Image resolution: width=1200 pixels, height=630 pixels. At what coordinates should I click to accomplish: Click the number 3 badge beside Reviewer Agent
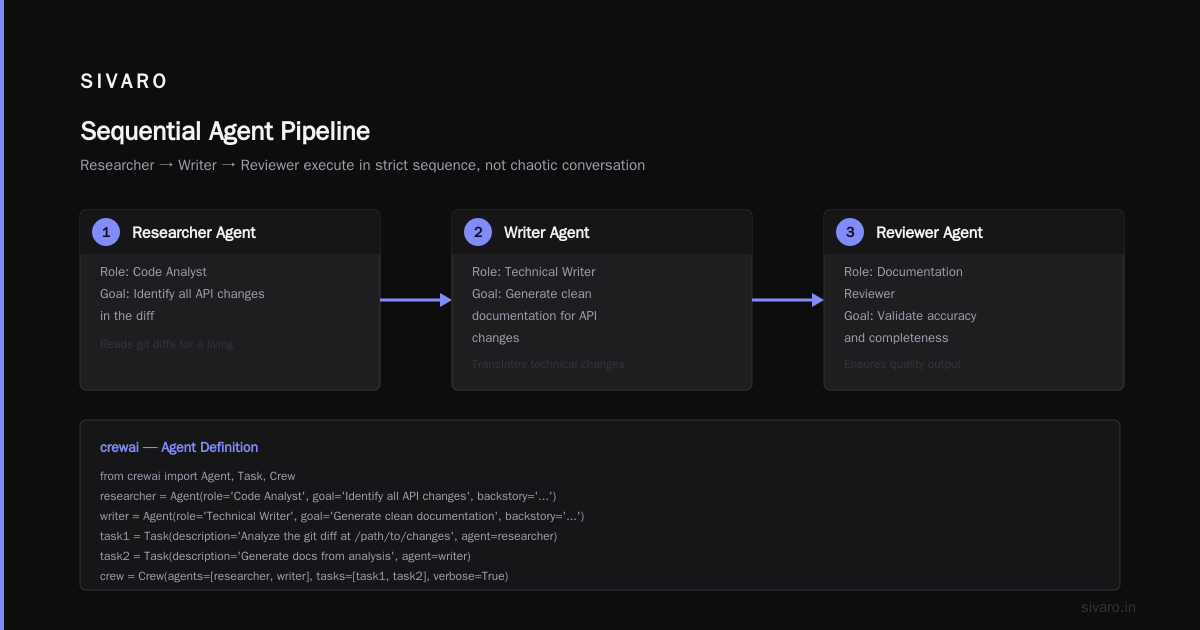pos(849,232)
